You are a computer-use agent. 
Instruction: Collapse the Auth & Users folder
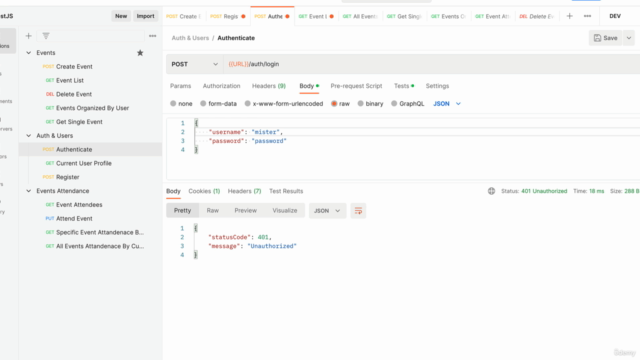click(x=29, y=136)
